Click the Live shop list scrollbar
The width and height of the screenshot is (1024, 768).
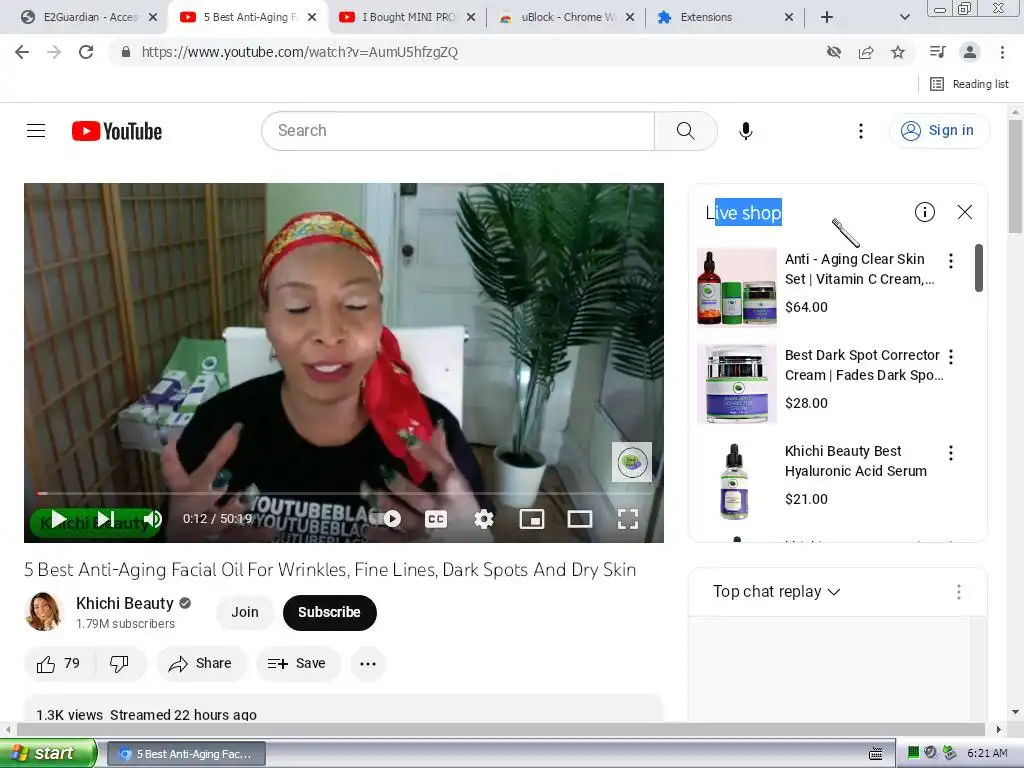click(x=978, y=268)
